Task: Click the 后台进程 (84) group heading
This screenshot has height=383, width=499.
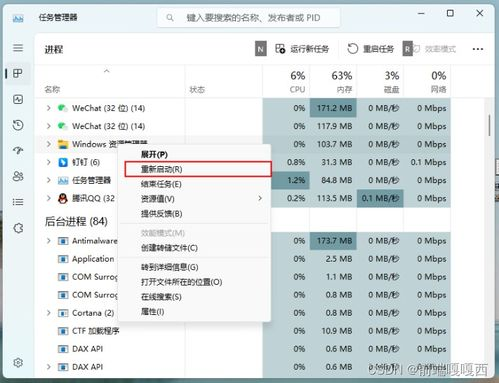Action: pos(76,221)
